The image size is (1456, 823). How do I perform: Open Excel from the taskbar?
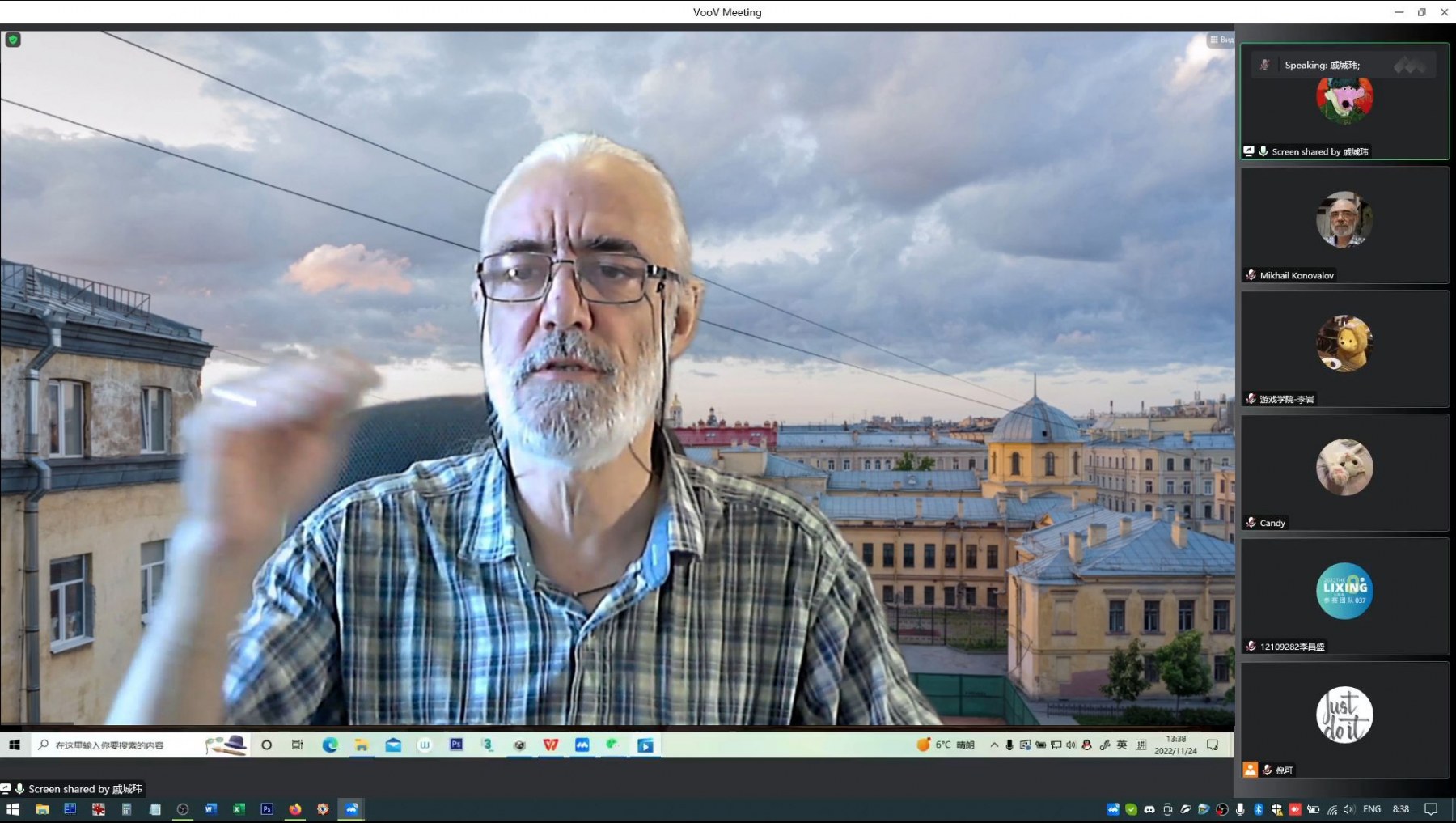click(239, 809)
